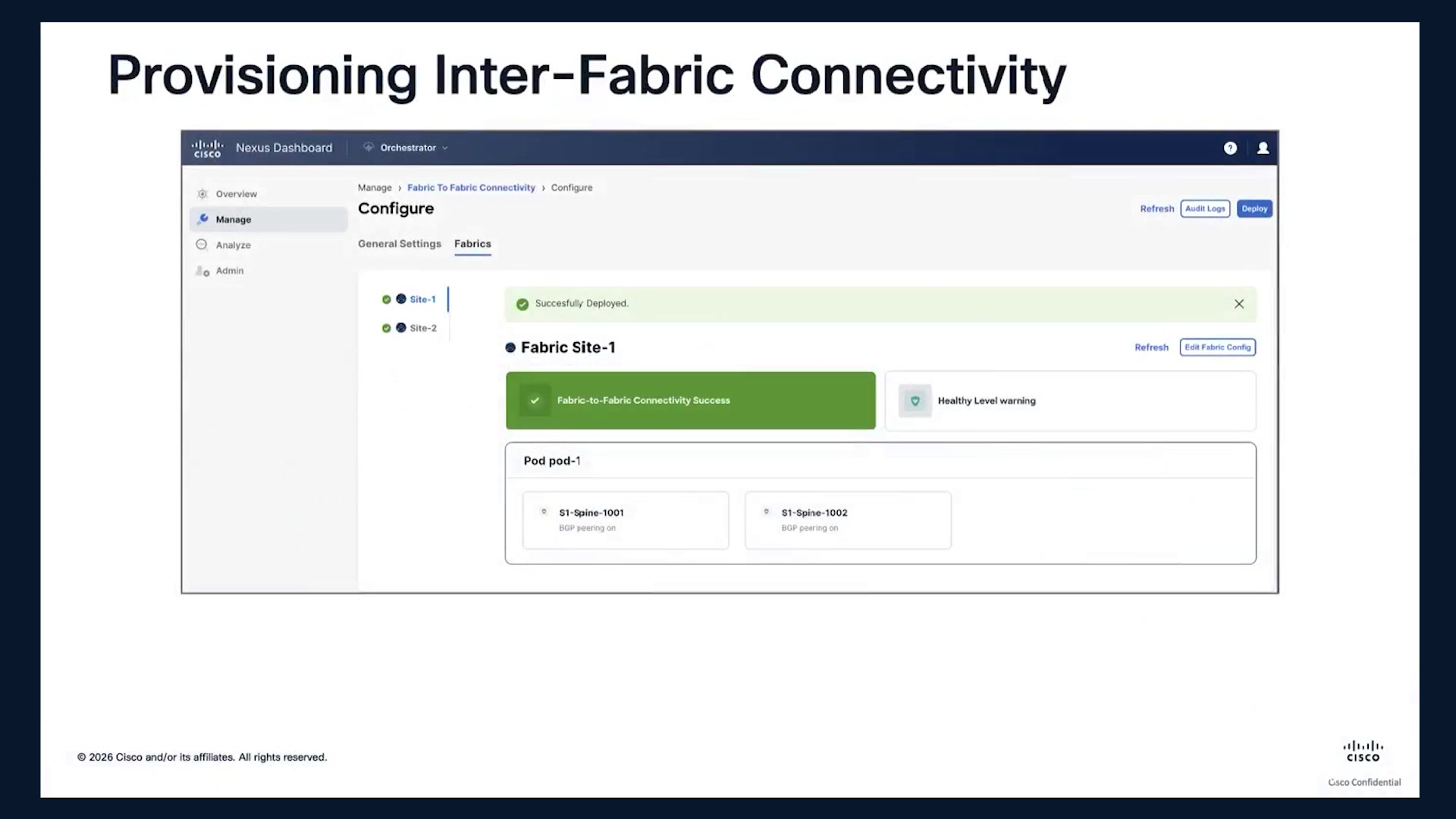This screenshot has height=819, width=1456.
Task: Click the S1-Spine-1001 node icon
Action: (x=544, y=512)
